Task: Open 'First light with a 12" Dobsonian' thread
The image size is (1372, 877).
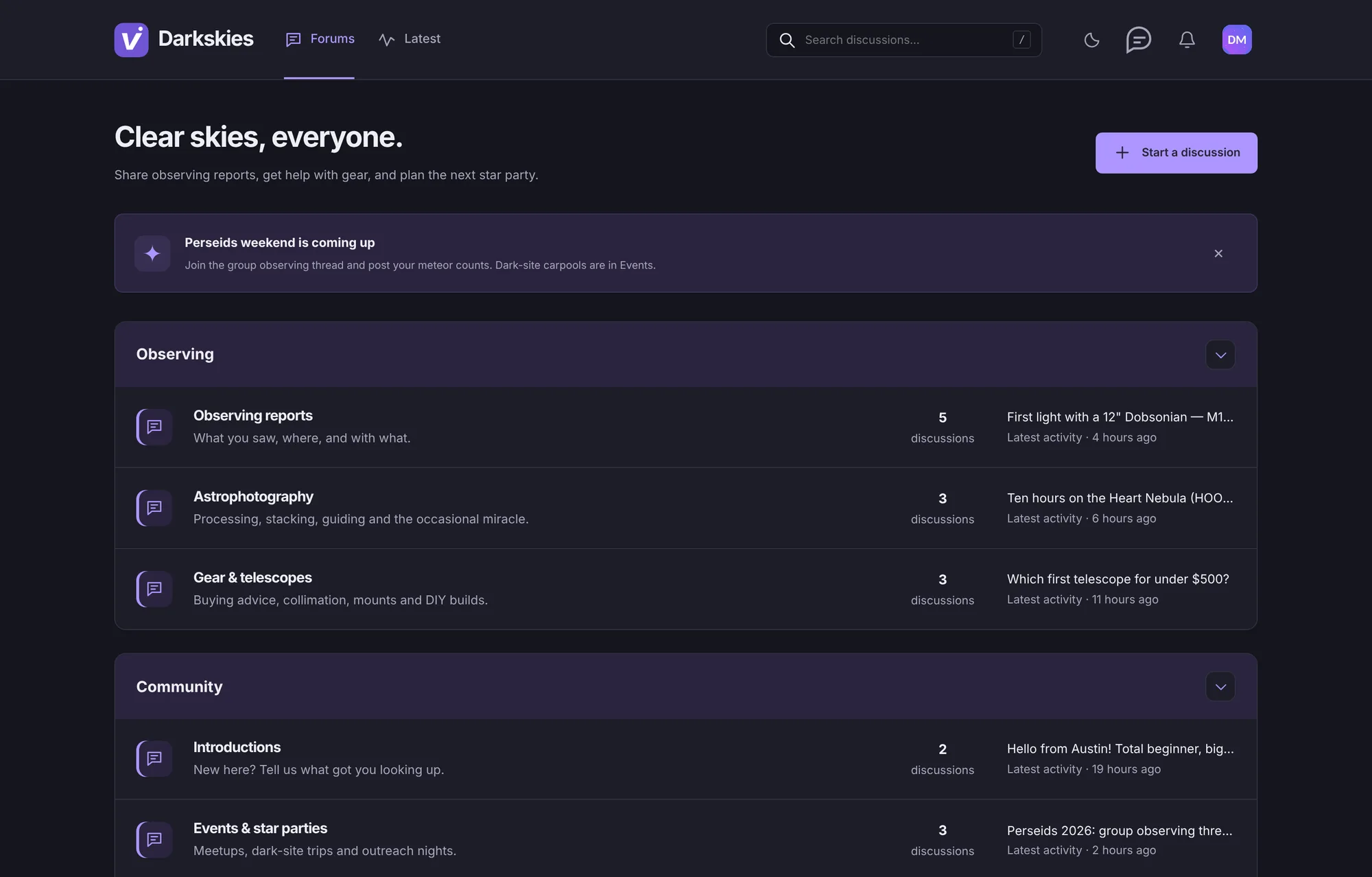Action: pyautogui.click(x=1120, y=417)
